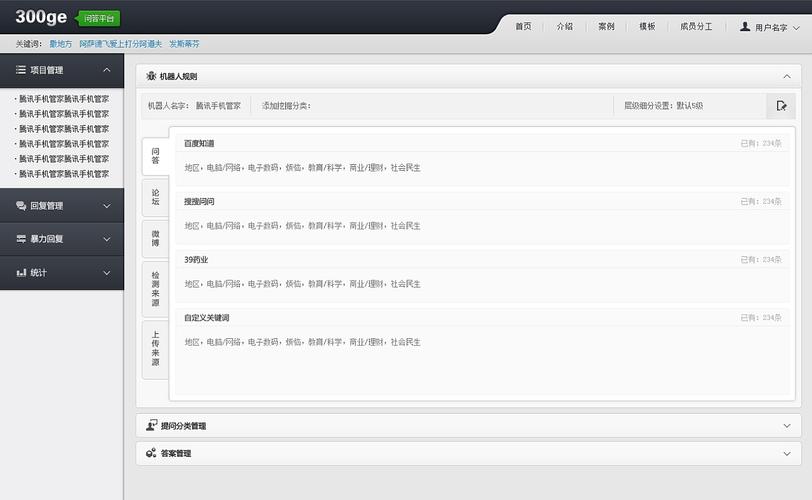Switch to the 论坛 vertical tab
Viewport: 812px width, 500px height.
pyautogui.click(x=155, y=197)
